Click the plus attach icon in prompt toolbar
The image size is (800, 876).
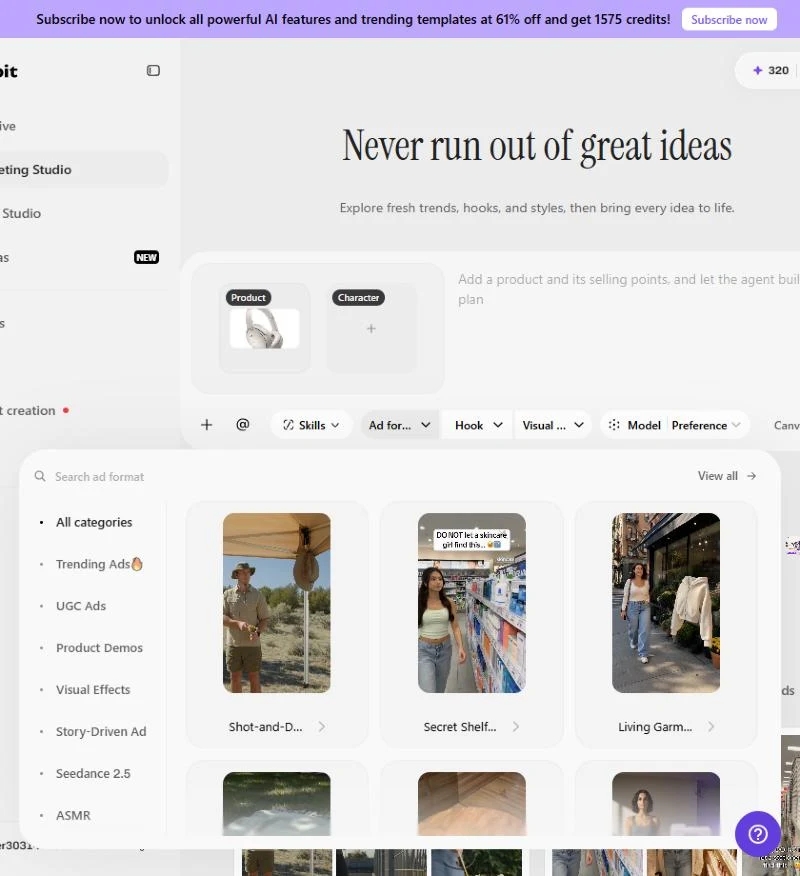tap(207, 425)
